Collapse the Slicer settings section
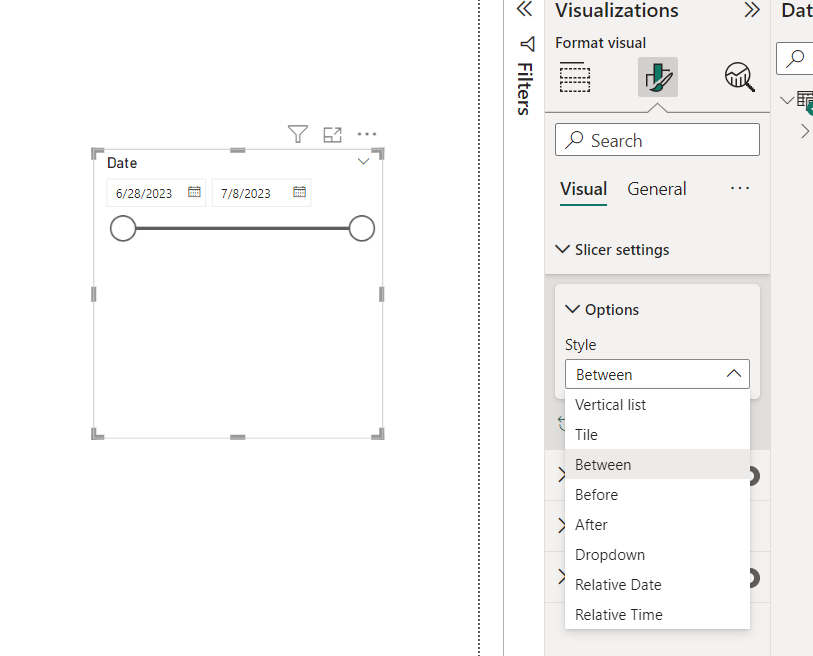 click(562, 249)
